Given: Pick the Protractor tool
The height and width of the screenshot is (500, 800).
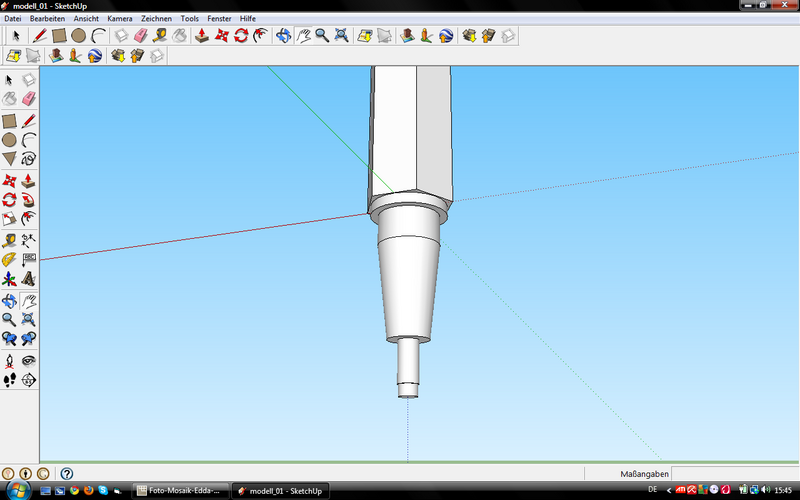Looking at the screenshot, I should (x=9, y=259).
